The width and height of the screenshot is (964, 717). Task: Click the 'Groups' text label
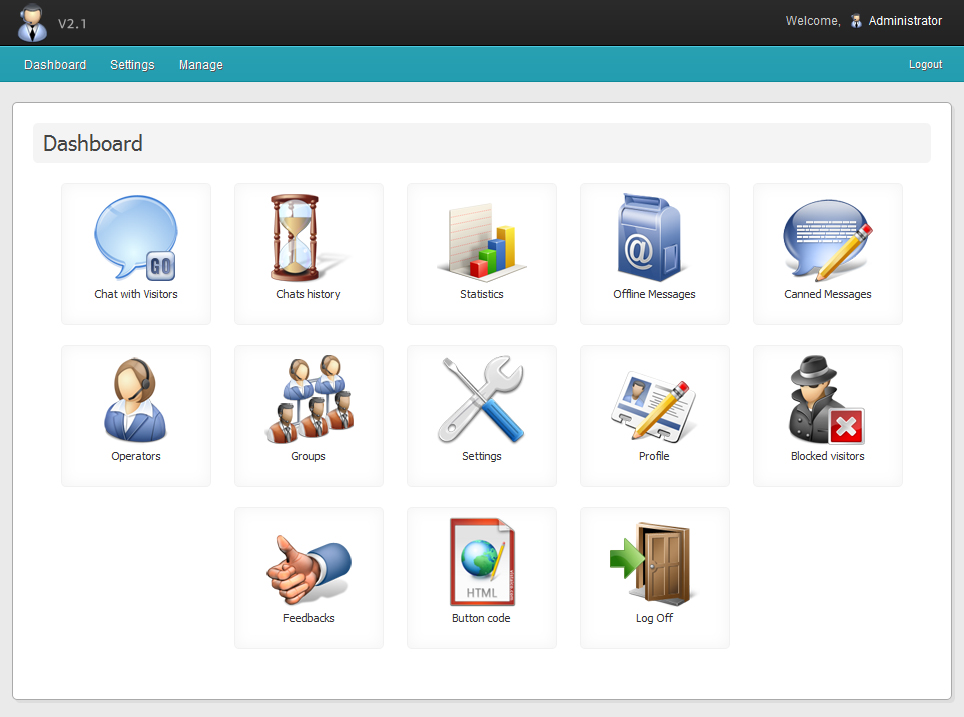point(308,456)
